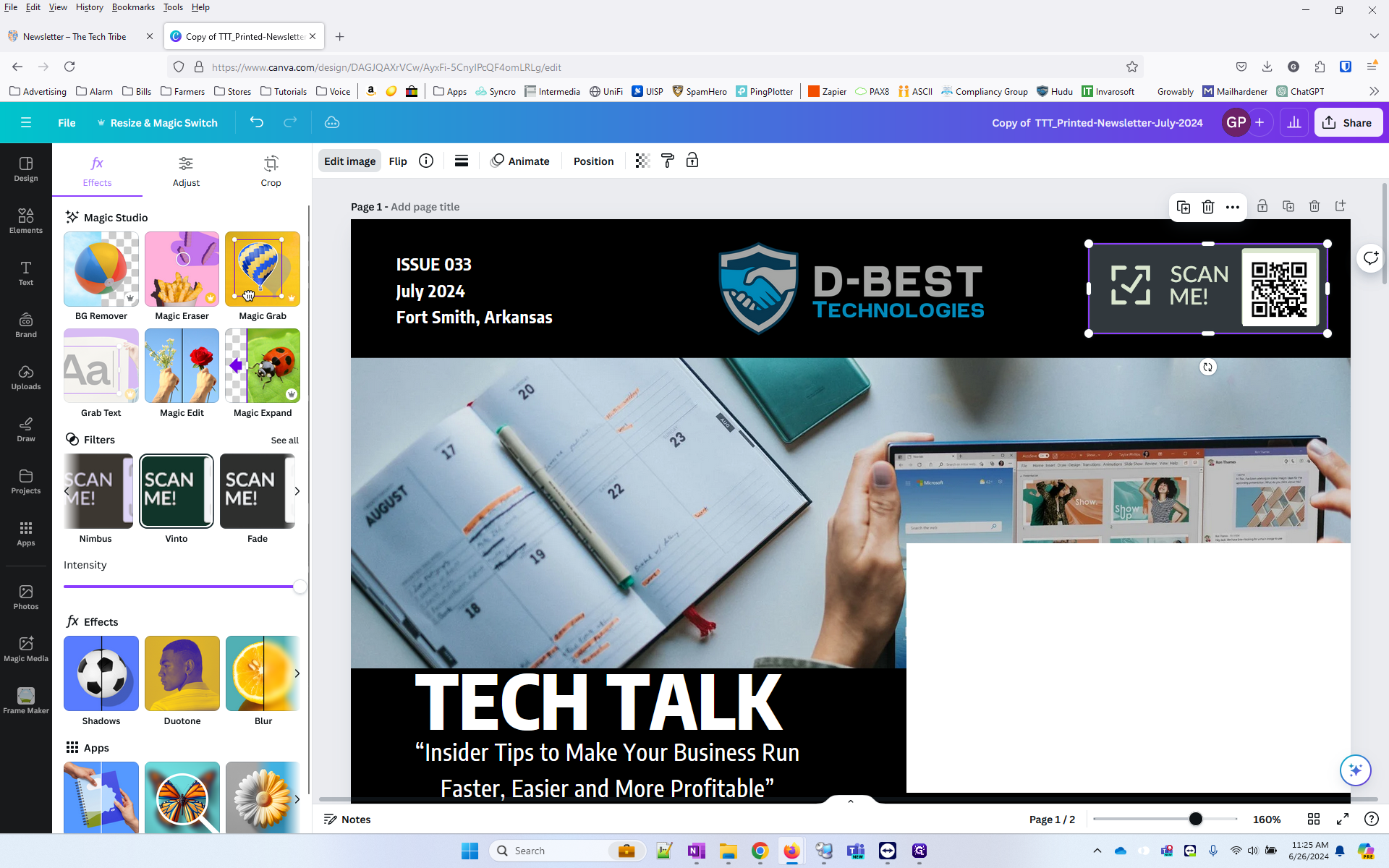Duplicate the selected element from floating toolbar
This screenshot has width=1389, height=868.
pos(1184,208)
